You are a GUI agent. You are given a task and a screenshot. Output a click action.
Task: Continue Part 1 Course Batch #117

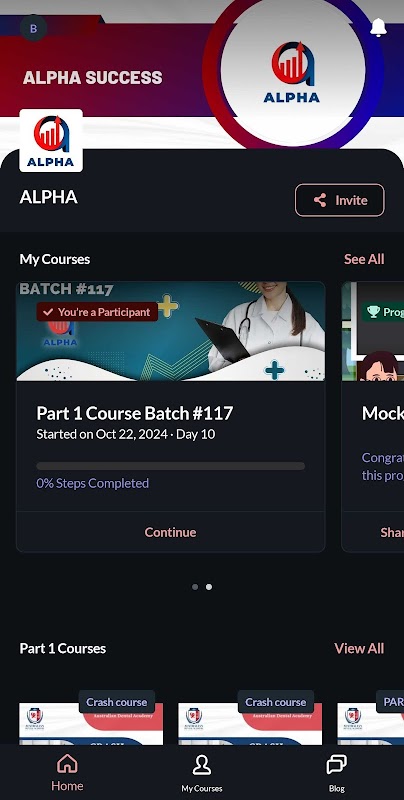[x=170, y=532]
